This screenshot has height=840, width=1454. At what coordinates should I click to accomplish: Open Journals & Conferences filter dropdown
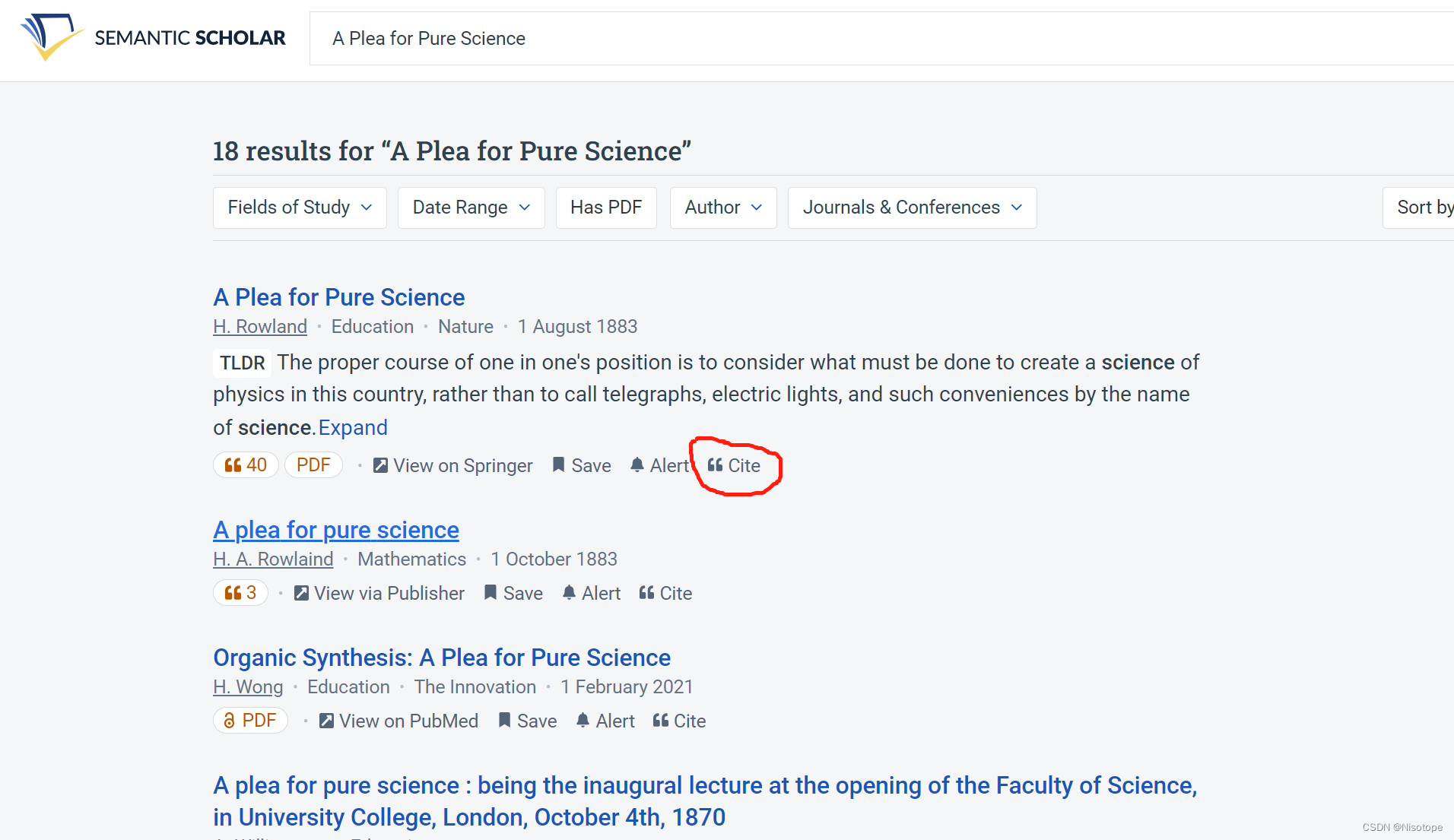click(912, 208)
